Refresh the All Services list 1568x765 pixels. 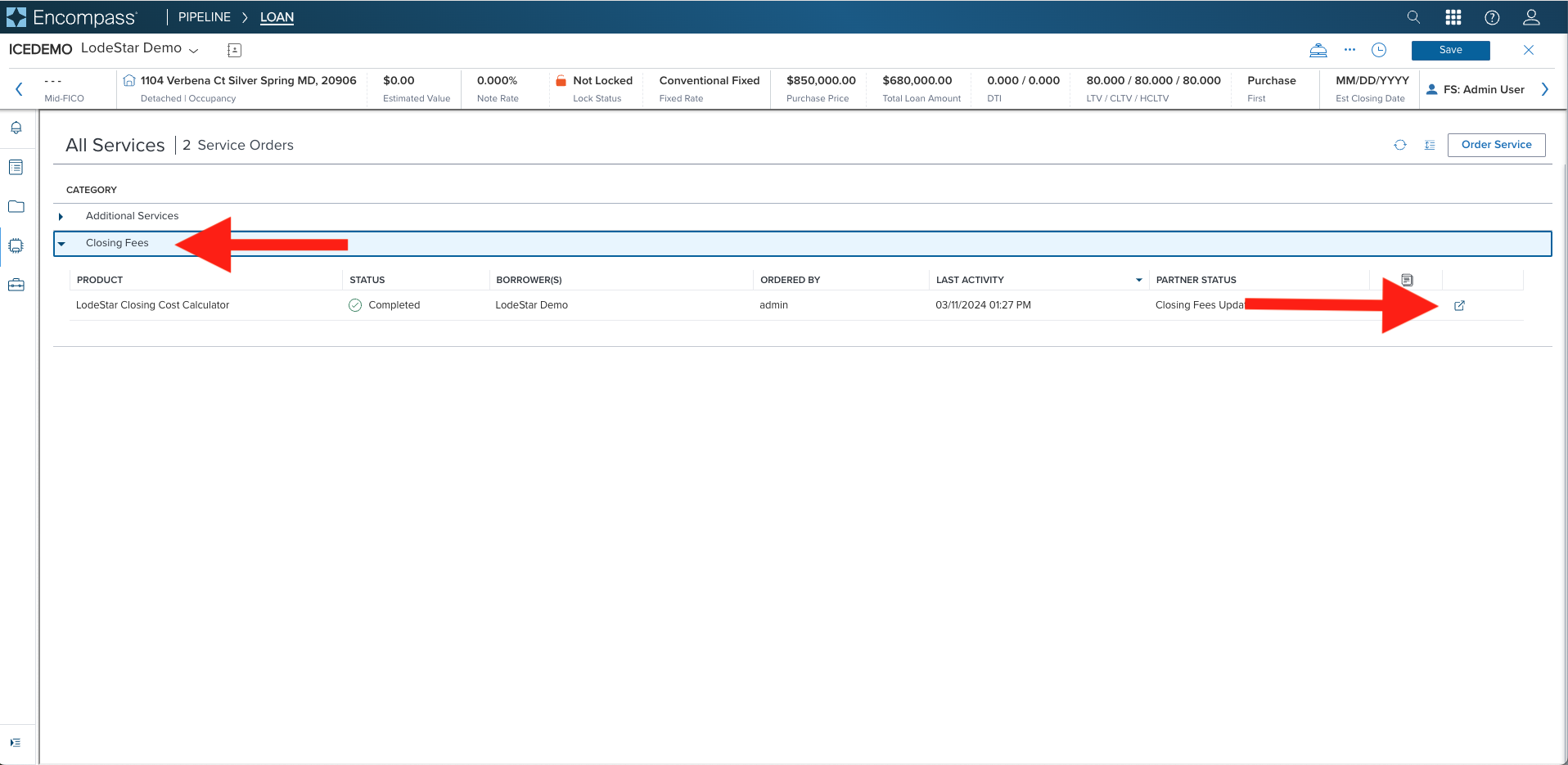(x=1400, y=145)
